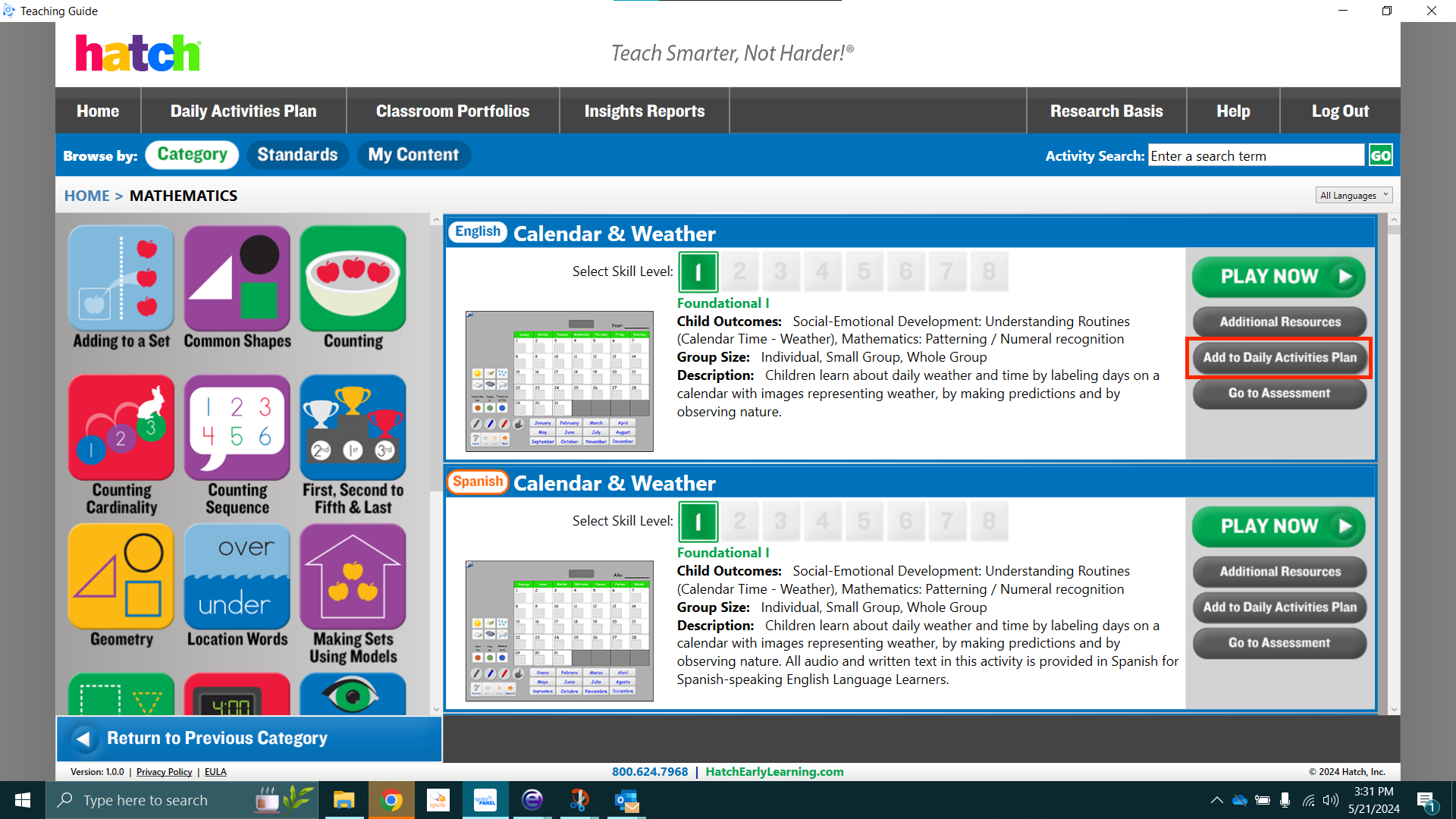Add Spanish activity to Daily Activities Plan
This screenshot has width=1456, height=819.
(x=1279, y=607)
